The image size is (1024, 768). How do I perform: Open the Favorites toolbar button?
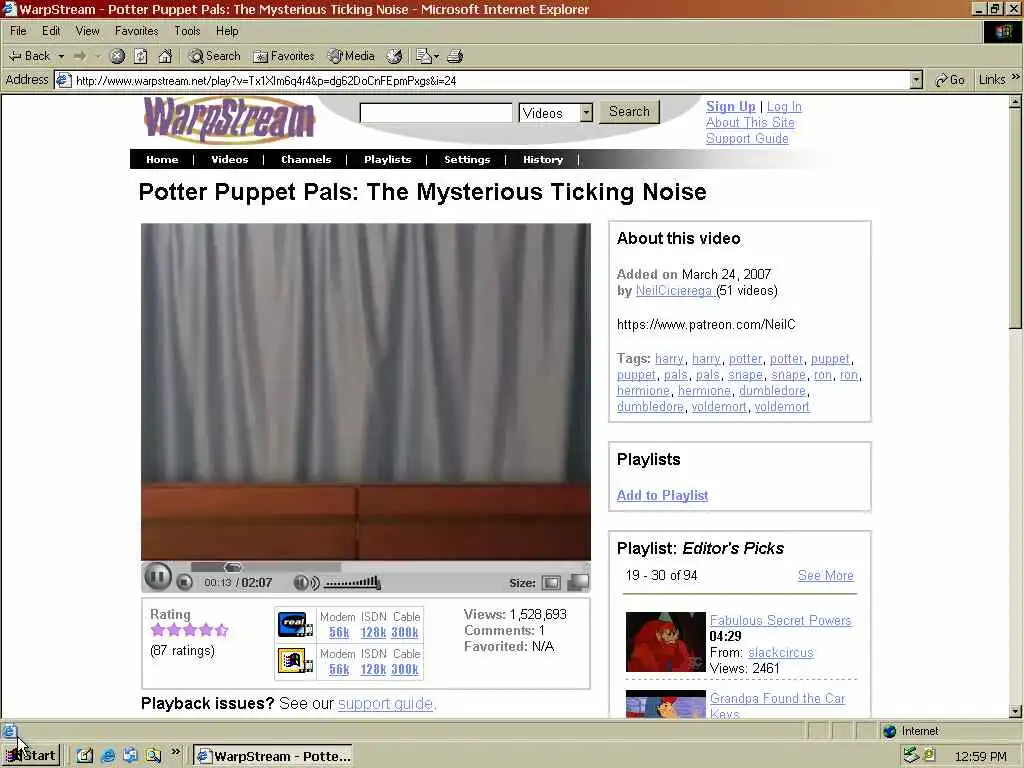point(283,56)
